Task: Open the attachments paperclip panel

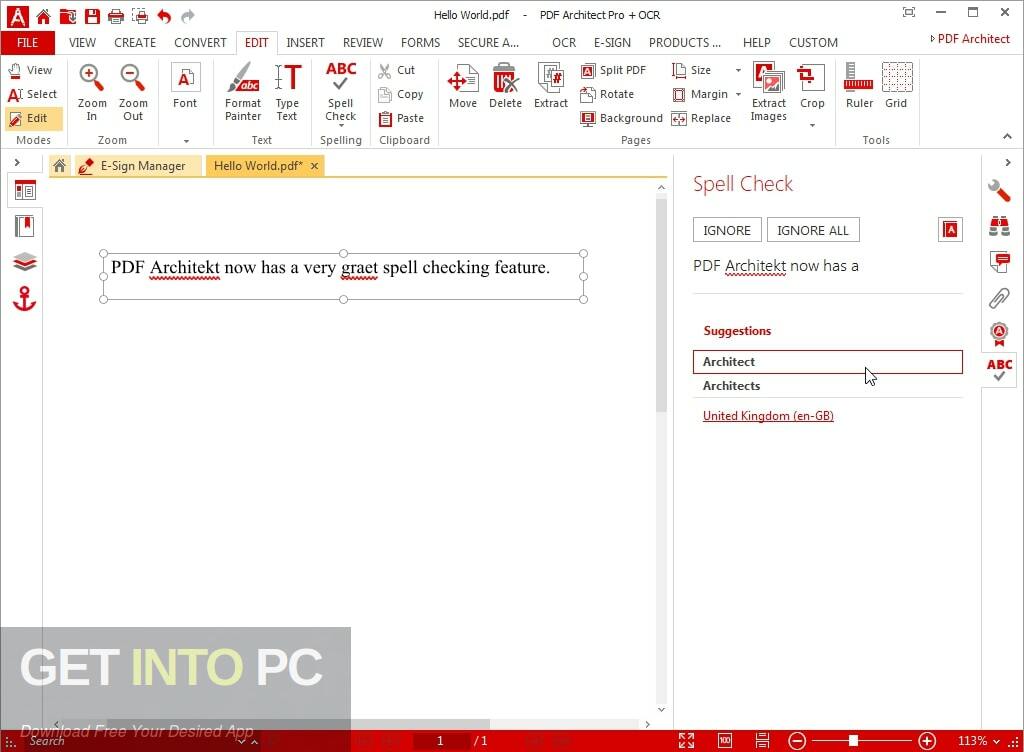Action: [x=999, y=298]
